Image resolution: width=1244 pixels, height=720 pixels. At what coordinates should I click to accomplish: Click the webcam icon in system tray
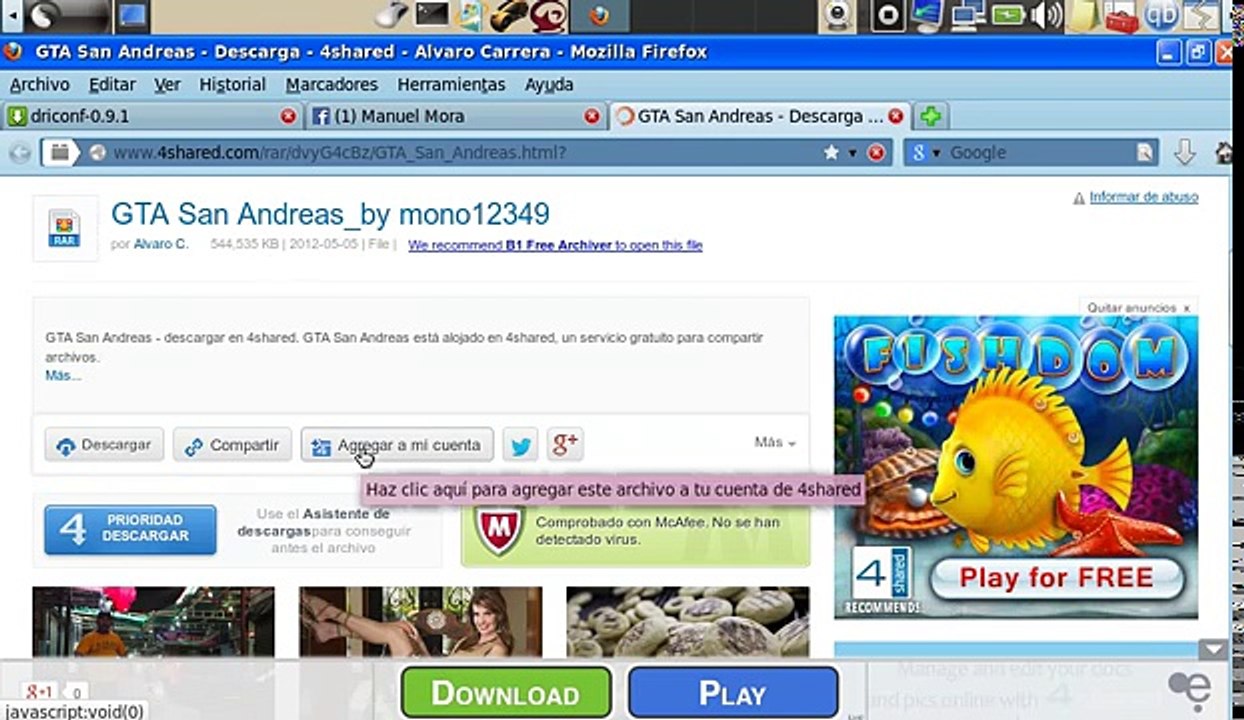(838, 15)
